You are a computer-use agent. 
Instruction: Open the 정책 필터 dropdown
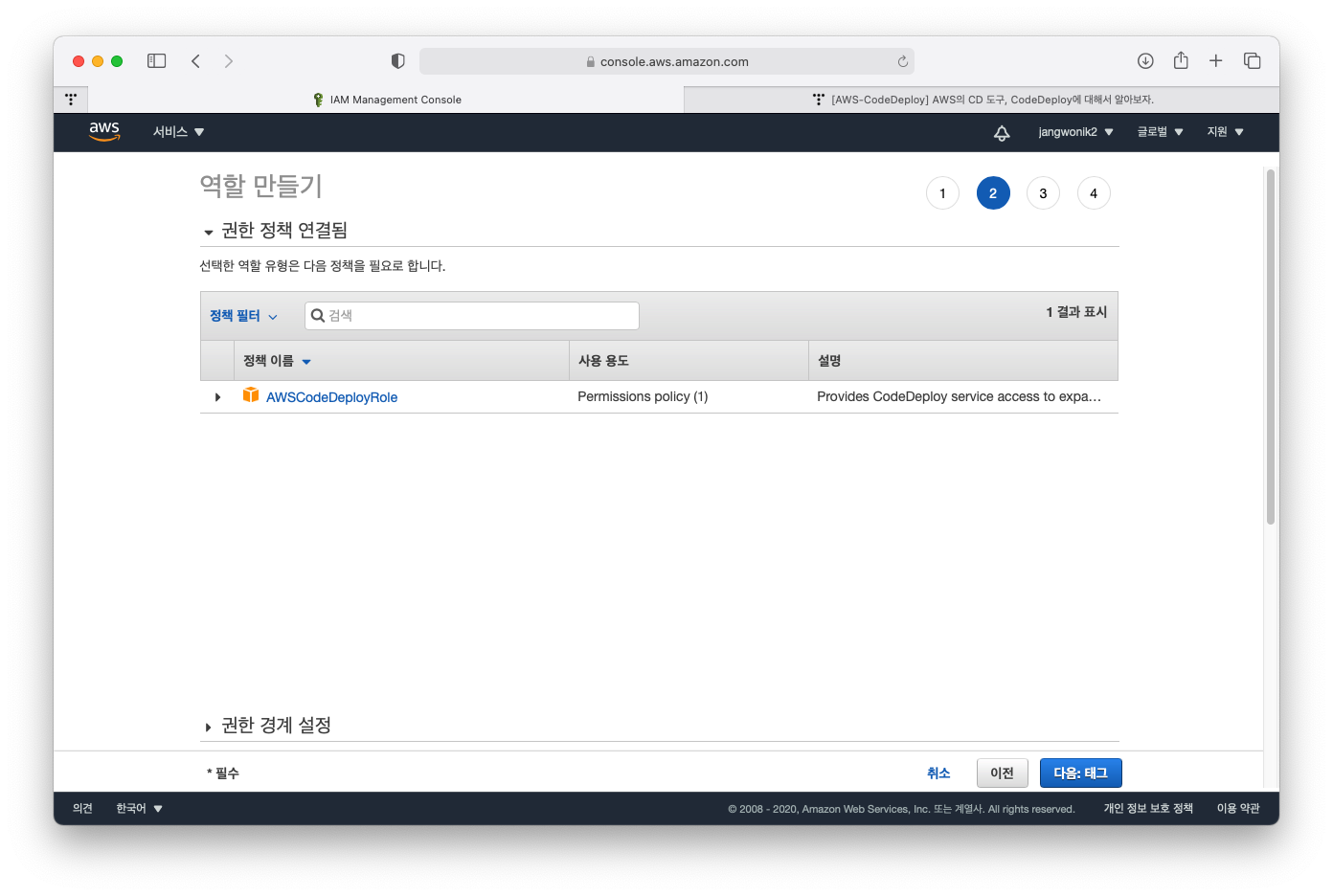point(243,316)
